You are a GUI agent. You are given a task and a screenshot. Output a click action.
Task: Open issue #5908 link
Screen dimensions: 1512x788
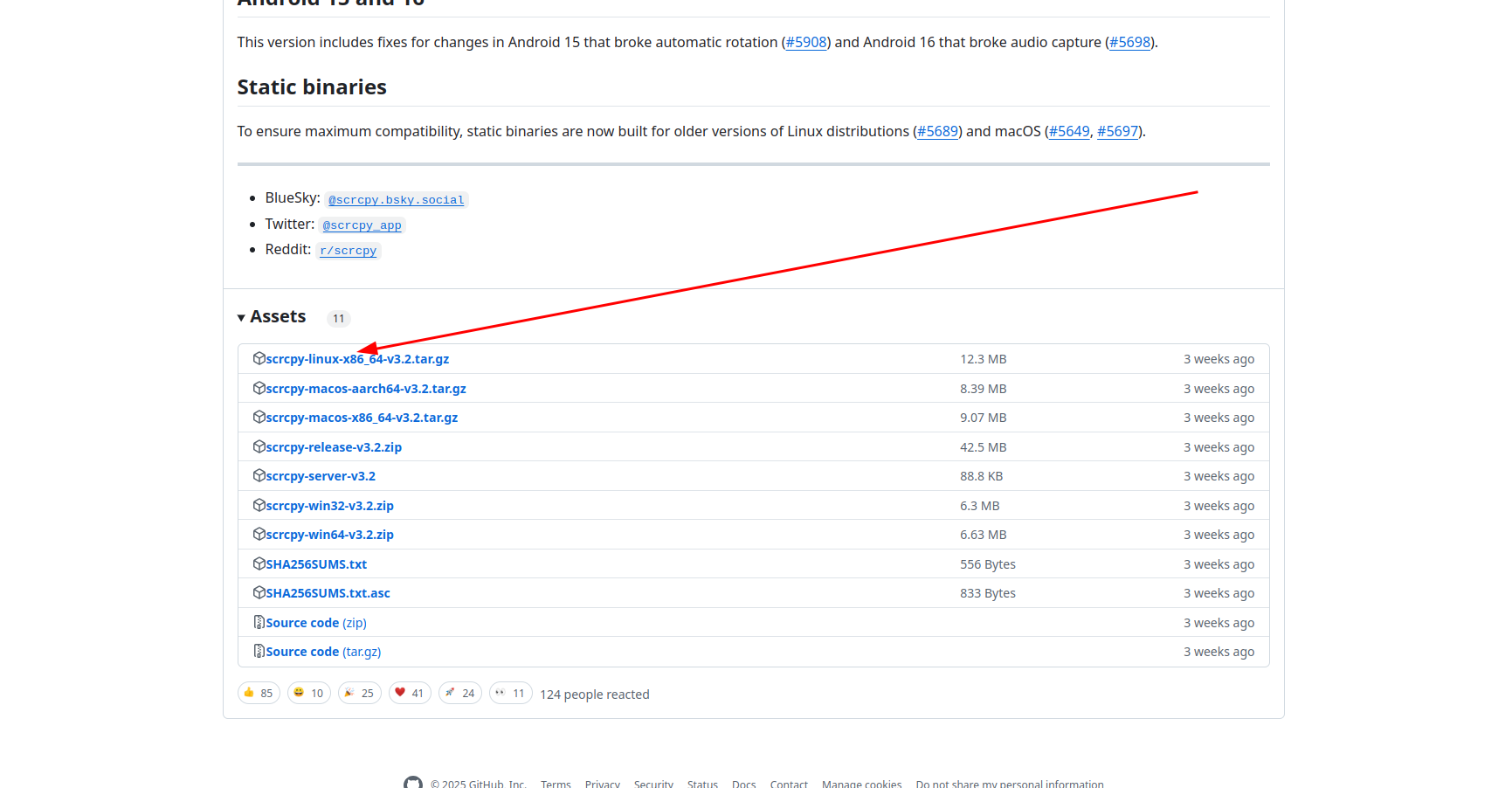tap(806, 42)
